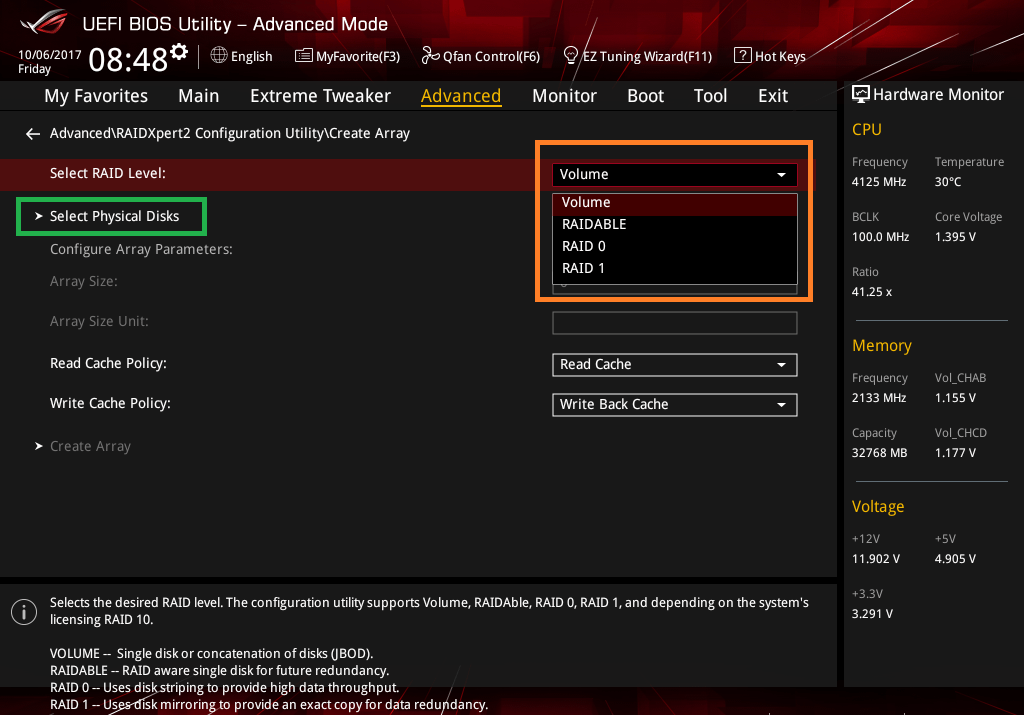Click the 1.395 V core voltage value
The height and width of the screenshot is (715, 1024).
[x=955, y=237]
